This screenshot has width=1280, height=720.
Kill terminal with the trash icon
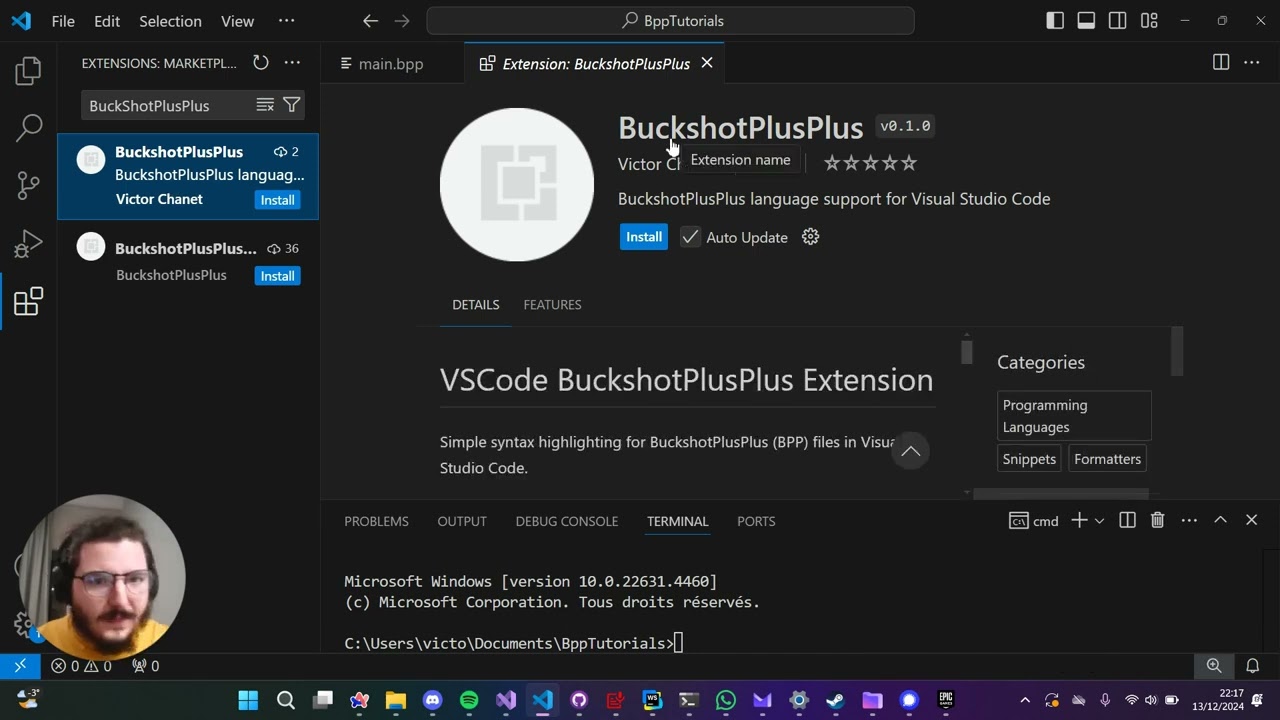(x=1157, y=520)
